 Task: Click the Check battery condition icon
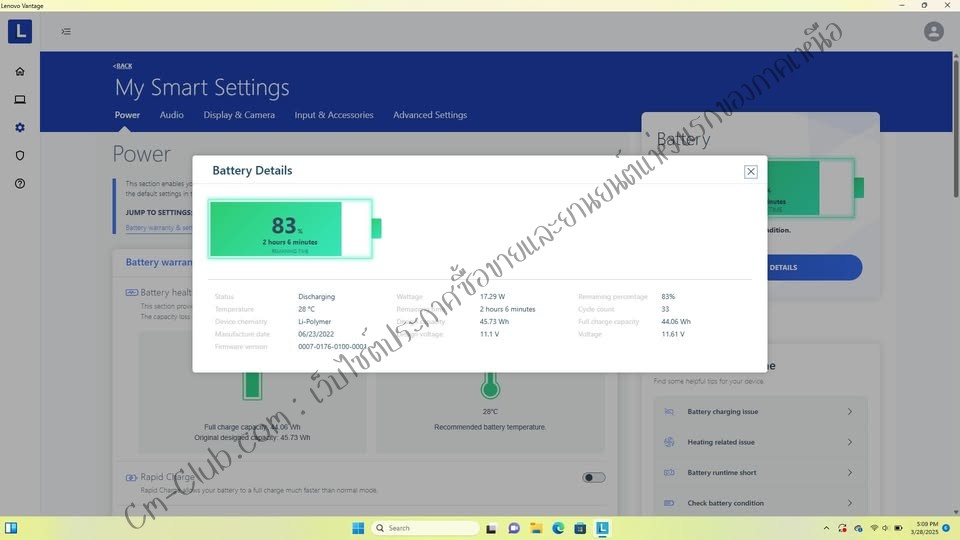click(669, 503)
